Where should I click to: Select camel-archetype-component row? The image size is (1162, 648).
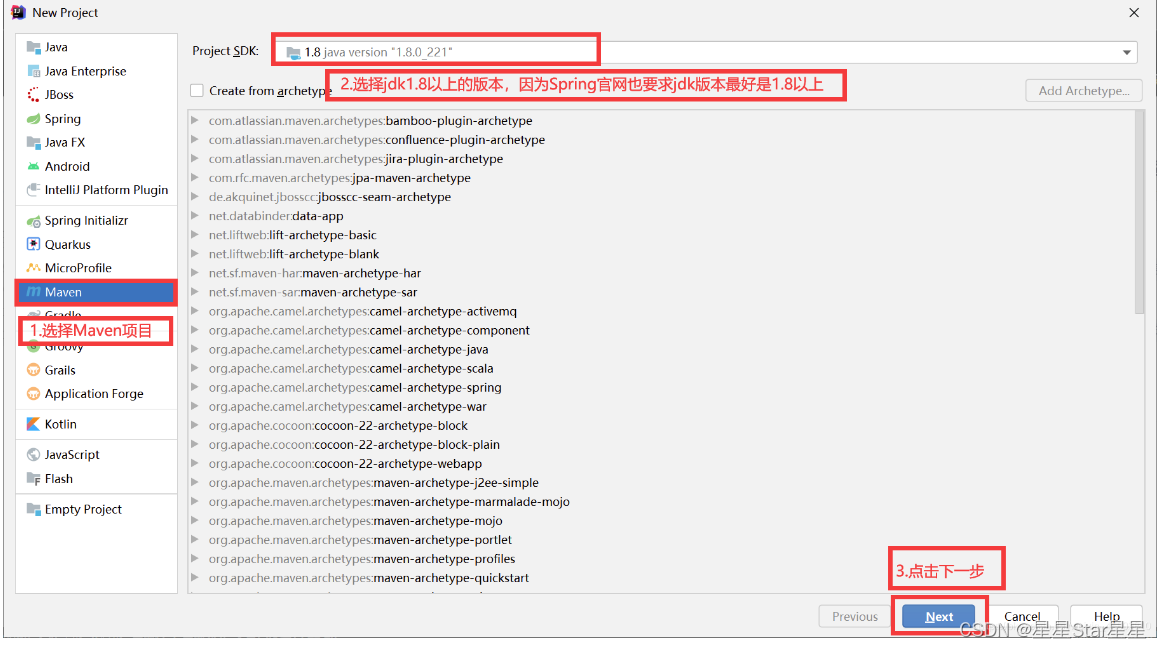[x=660, y=331]
